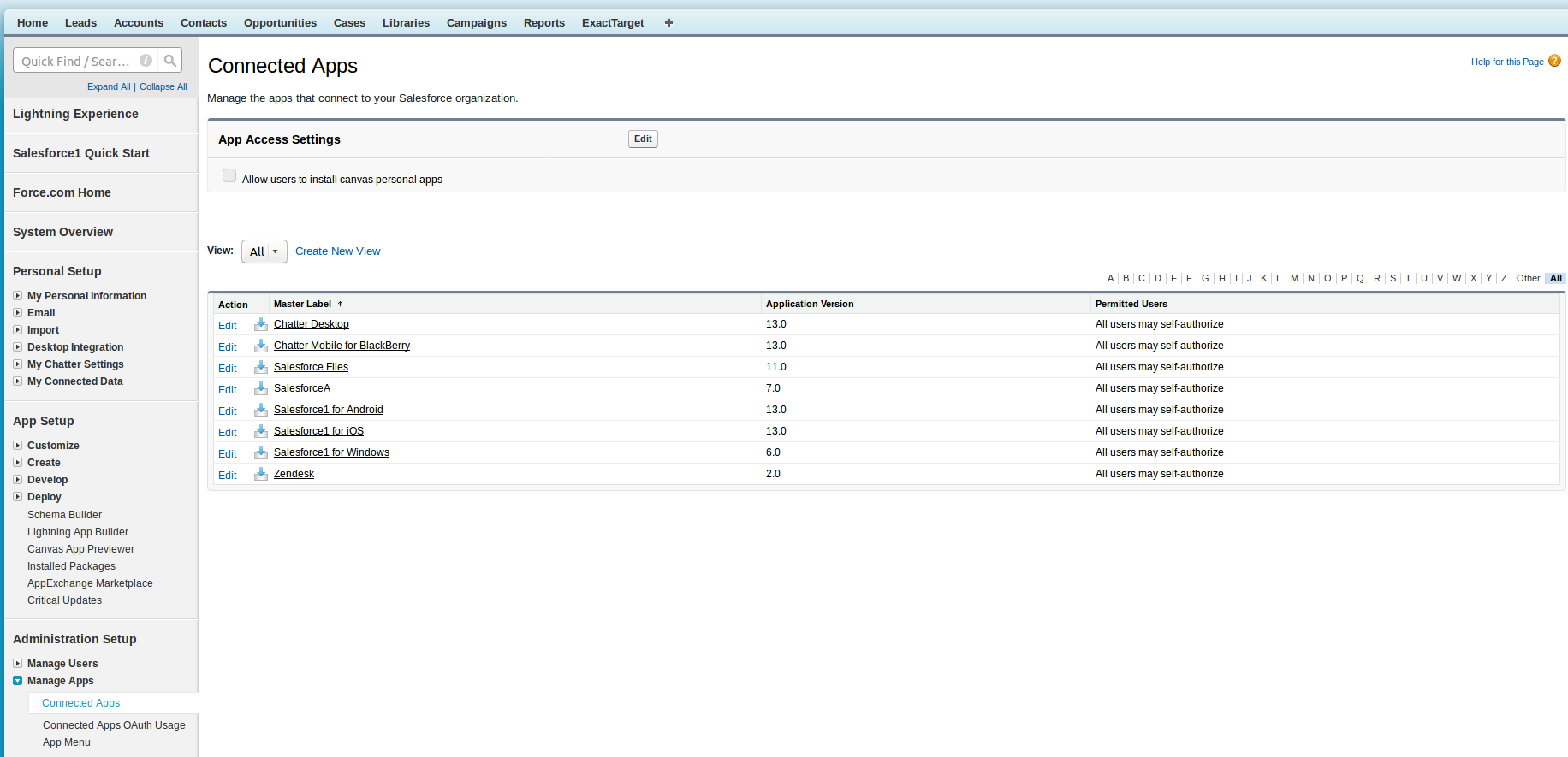1568x757 pixels.
Task: Expand the Manage Users tree section
Action: [17, 664]
